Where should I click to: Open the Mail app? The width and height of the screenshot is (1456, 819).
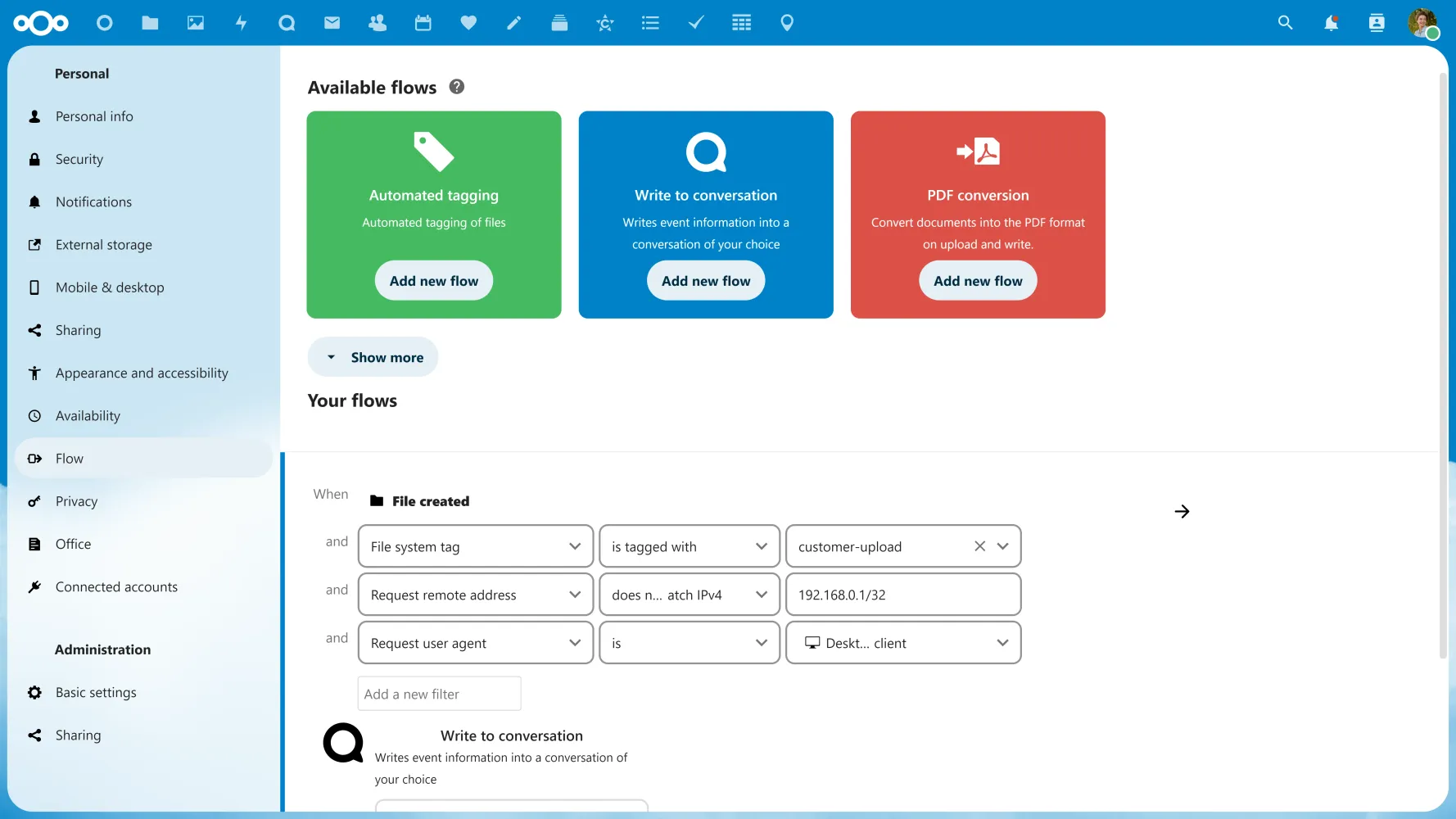332,23
